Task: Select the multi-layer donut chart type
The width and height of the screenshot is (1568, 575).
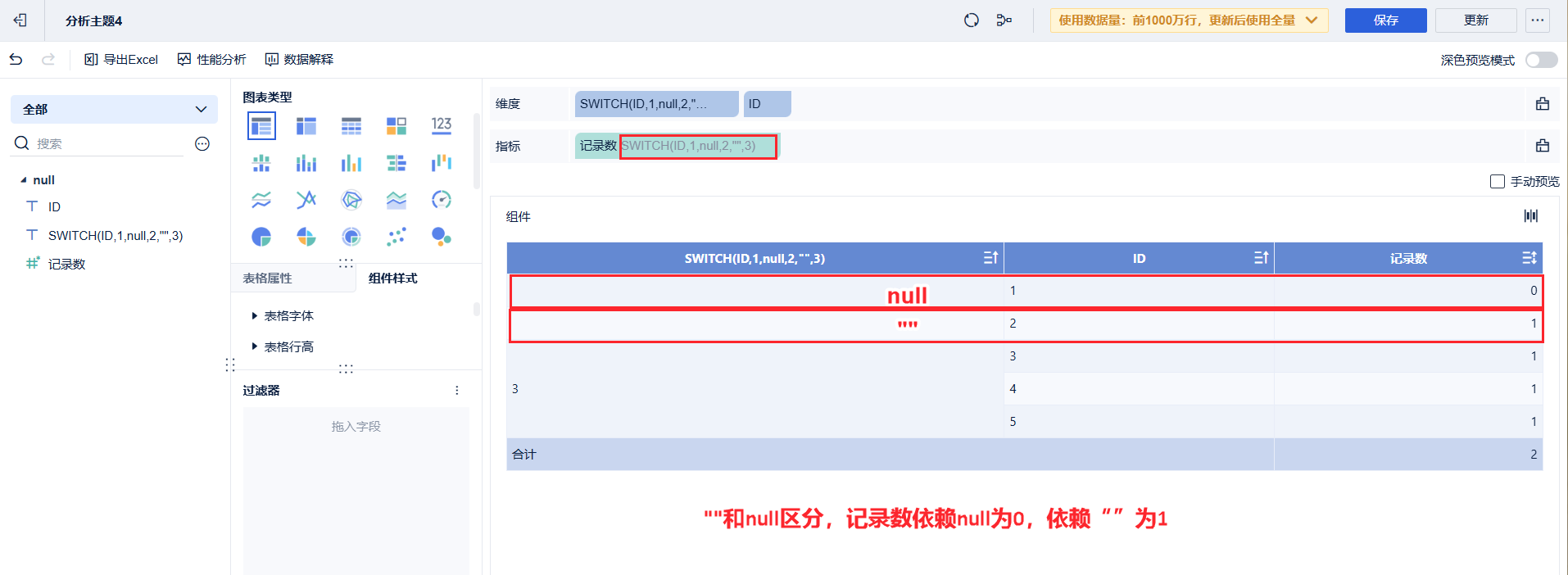Action: coord(351,237)
